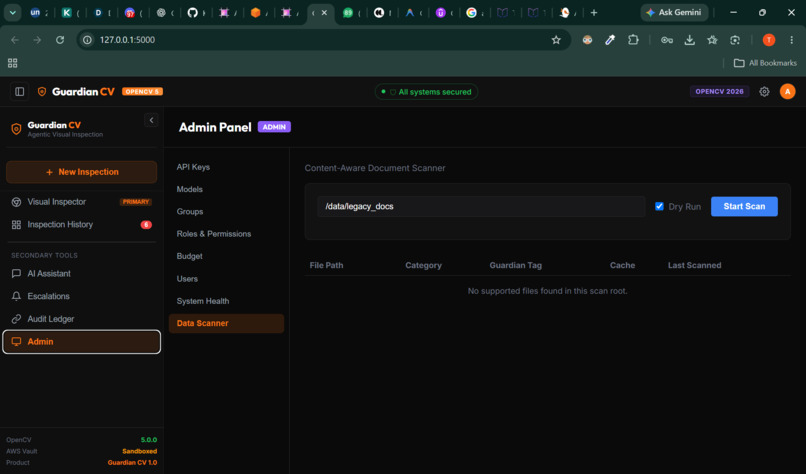The width and height of the screenshot is (806, 474).
Task: Open the settings gear in the header
Action: click(x=764, y=92)
